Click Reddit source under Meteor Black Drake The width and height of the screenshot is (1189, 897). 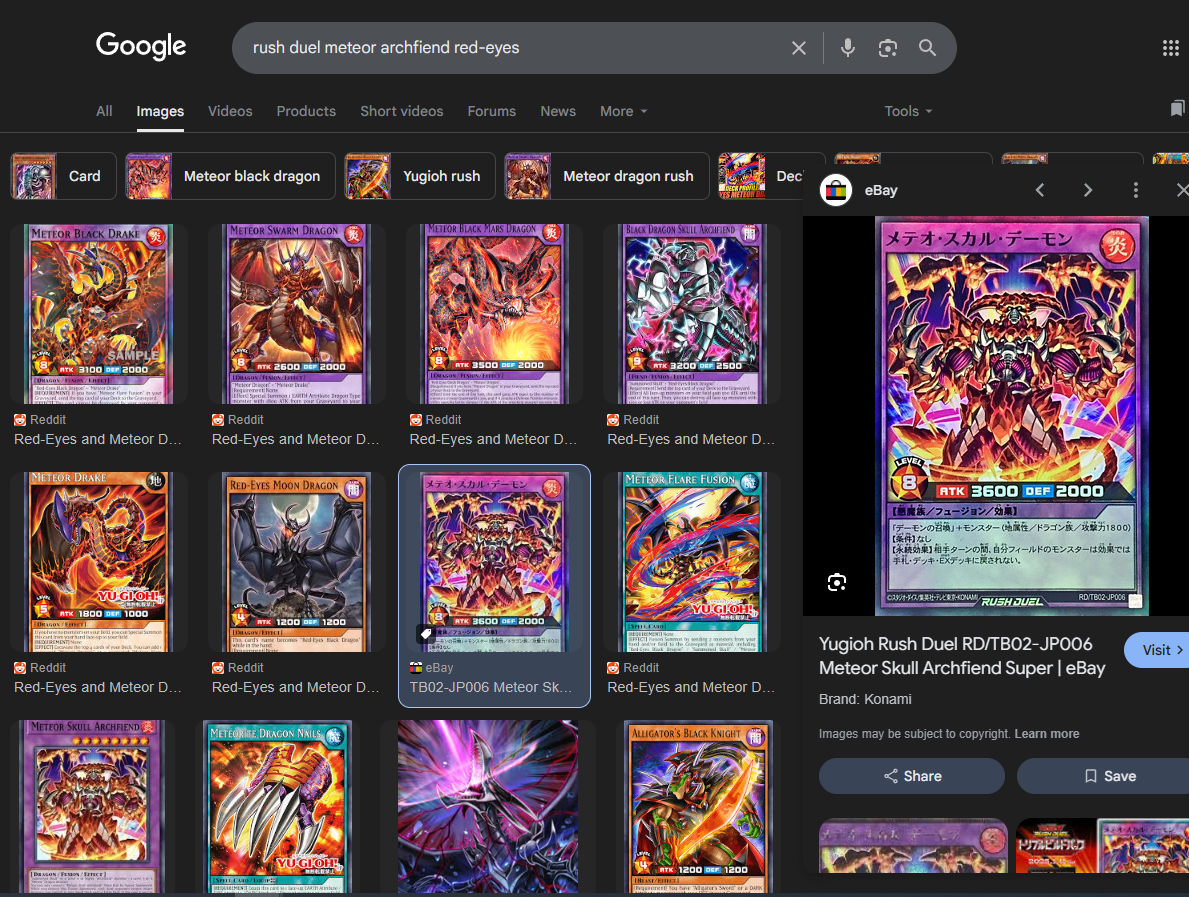[40, 420]
